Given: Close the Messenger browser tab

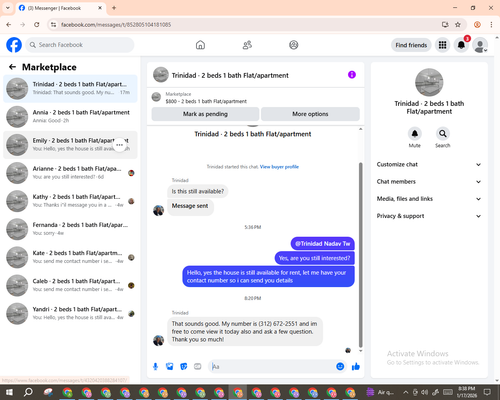Looking at the screenshot, I should tap(100, 8).
